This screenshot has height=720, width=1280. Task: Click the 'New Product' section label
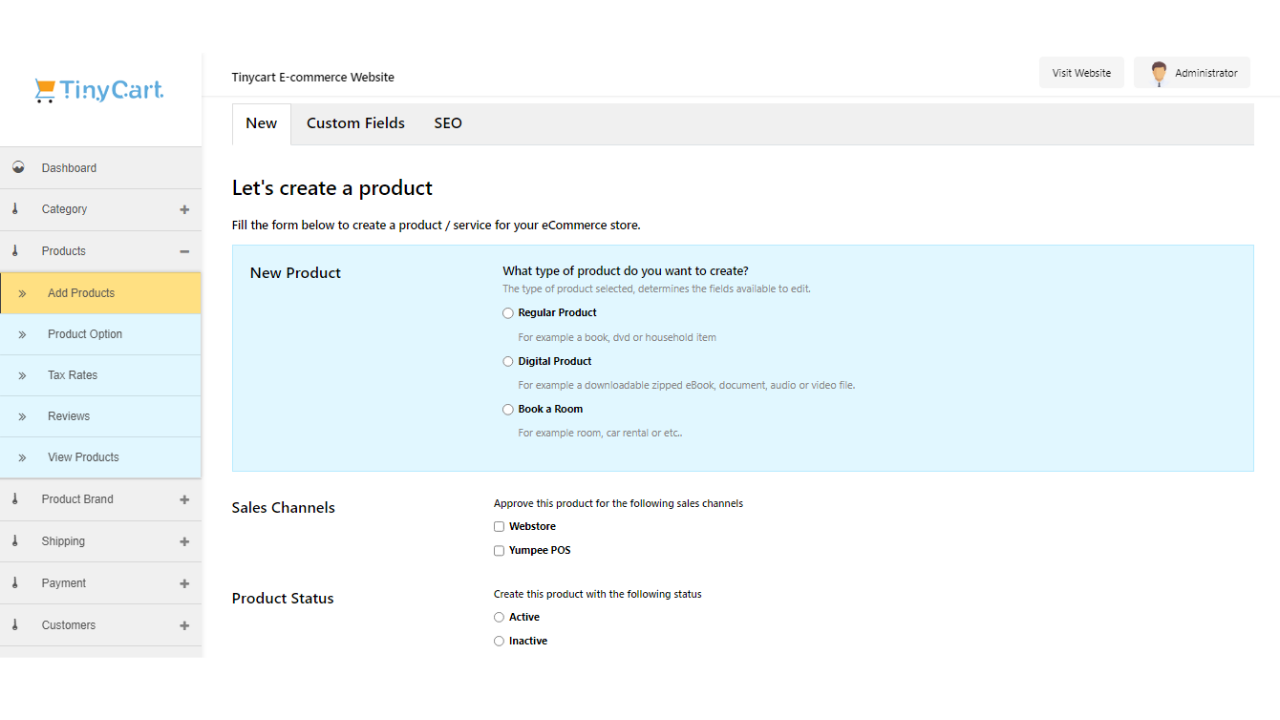pos(295,273)
